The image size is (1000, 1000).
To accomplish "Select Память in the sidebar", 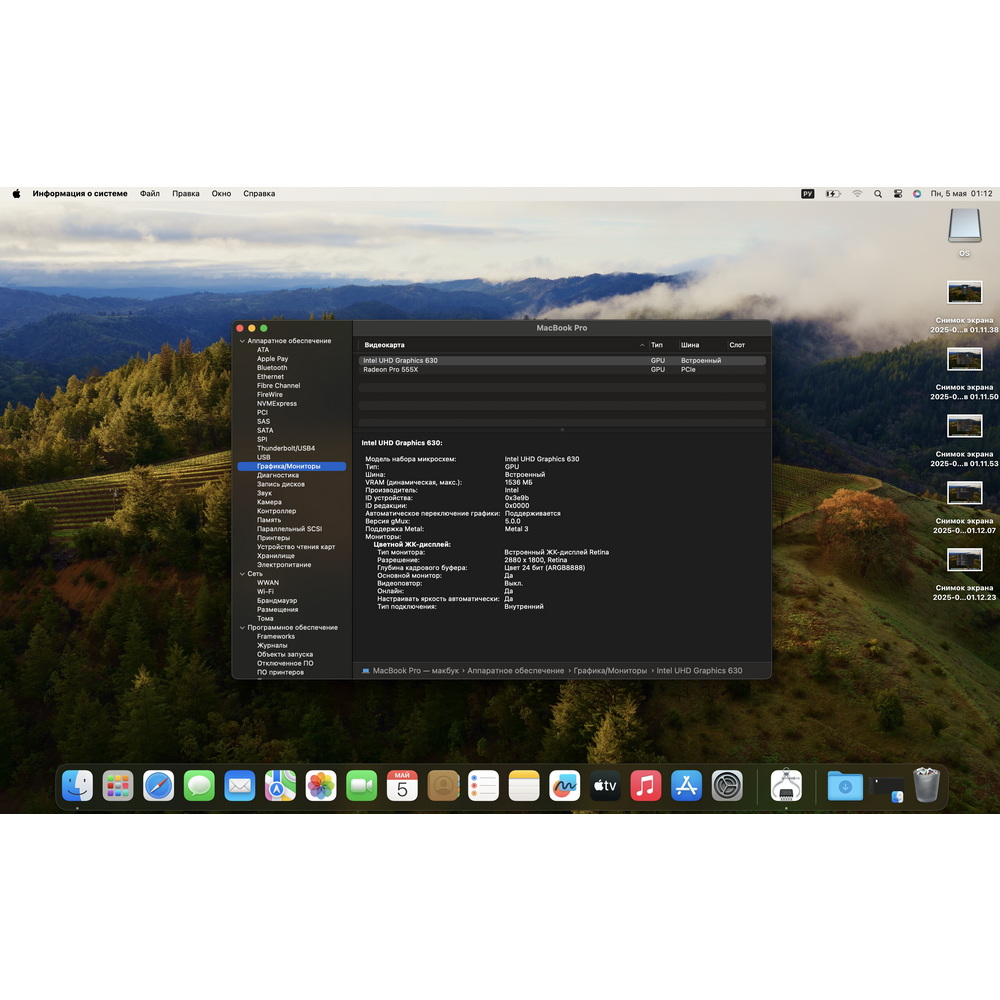I will (x=268, y=520).
